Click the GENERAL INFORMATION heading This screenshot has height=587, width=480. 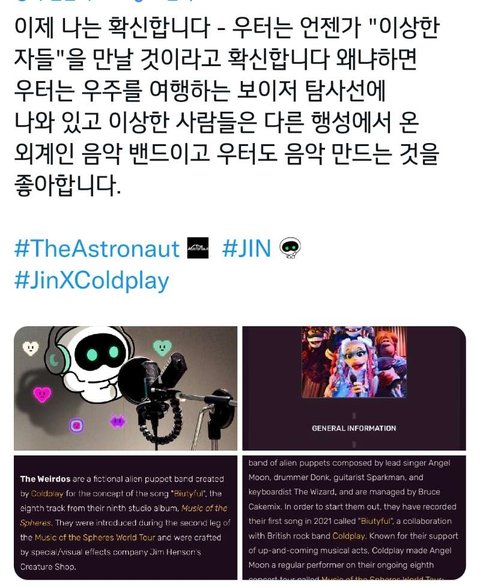tap(354, 428)
